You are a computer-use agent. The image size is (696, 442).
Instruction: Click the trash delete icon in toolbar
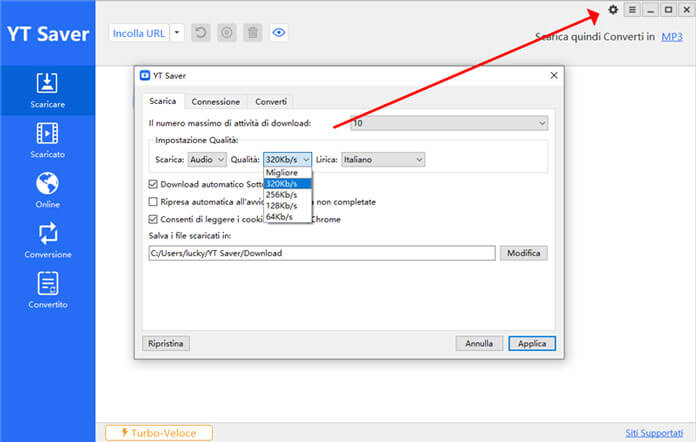(x=253, y=33)
